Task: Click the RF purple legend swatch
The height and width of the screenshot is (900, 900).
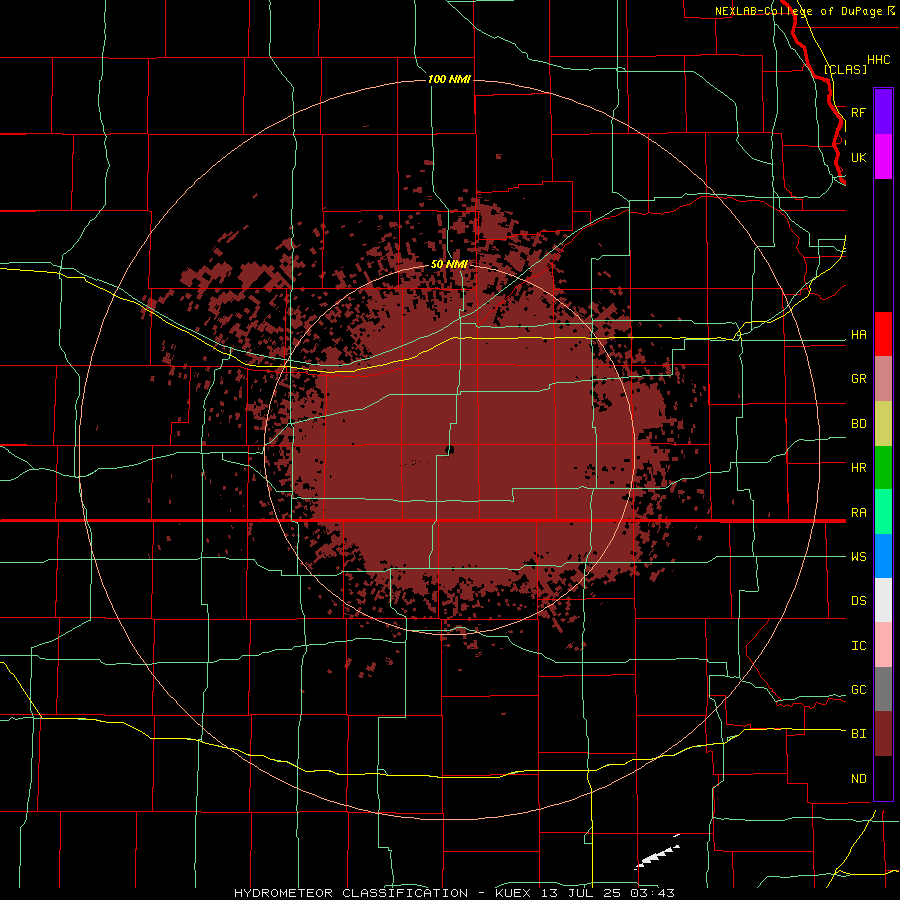Action: coord(883,112)
